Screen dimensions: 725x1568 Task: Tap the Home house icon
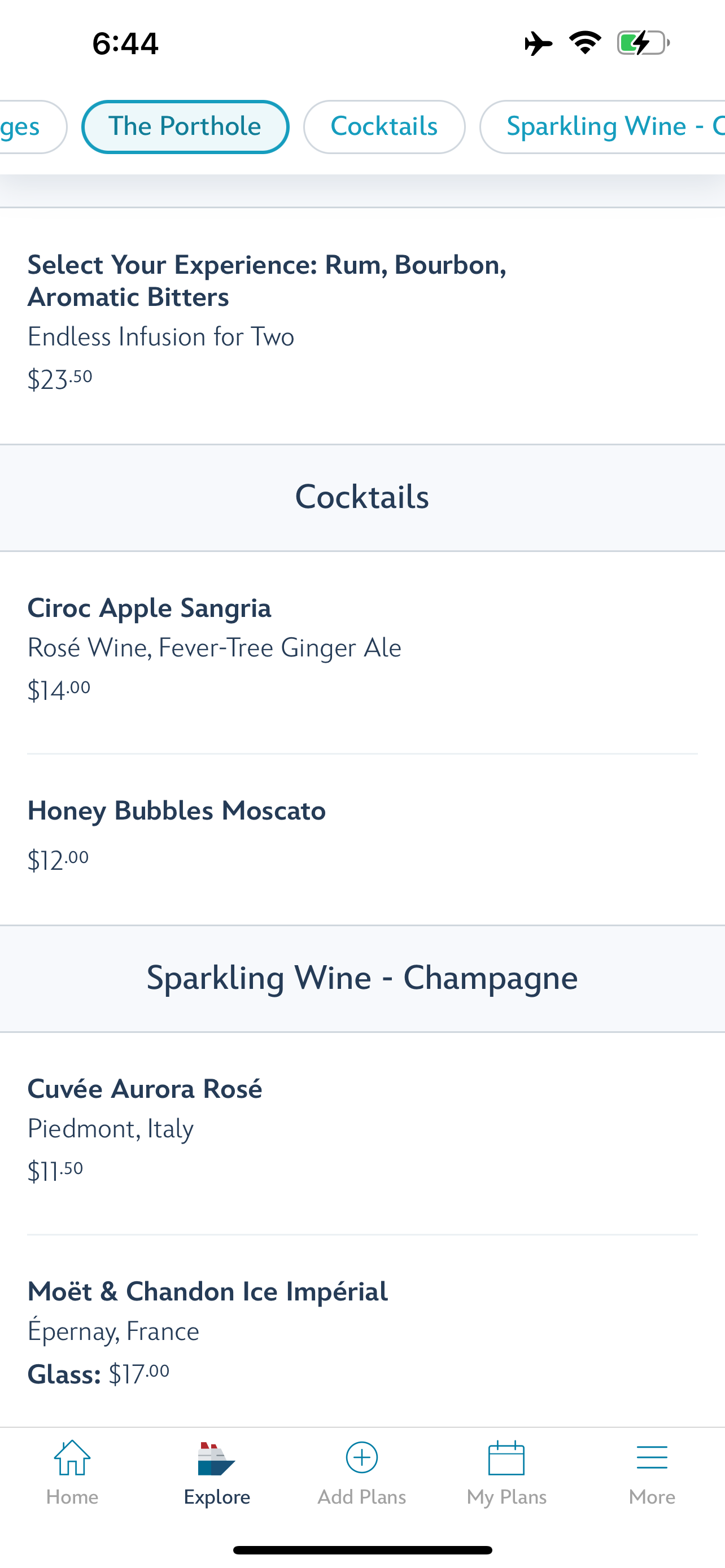click(x=72, y=1458)
